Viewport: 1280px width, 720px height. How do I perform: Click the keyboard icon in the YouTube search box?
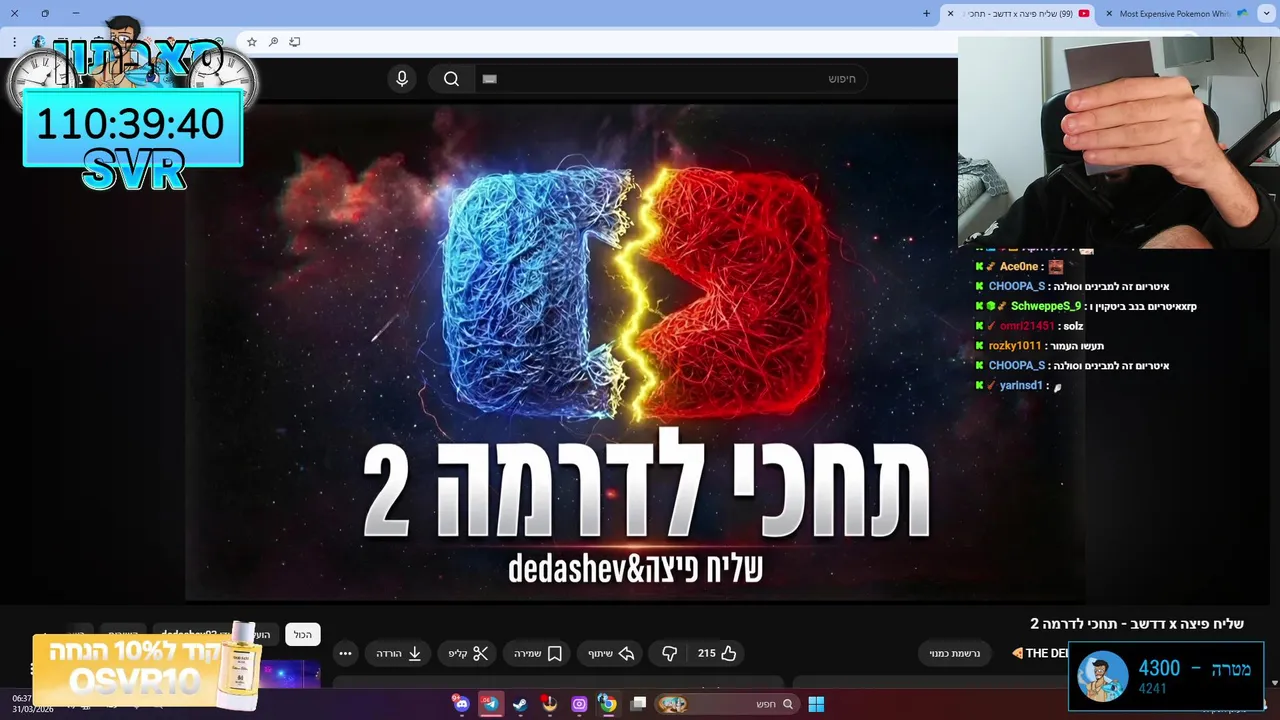point(489,79)
